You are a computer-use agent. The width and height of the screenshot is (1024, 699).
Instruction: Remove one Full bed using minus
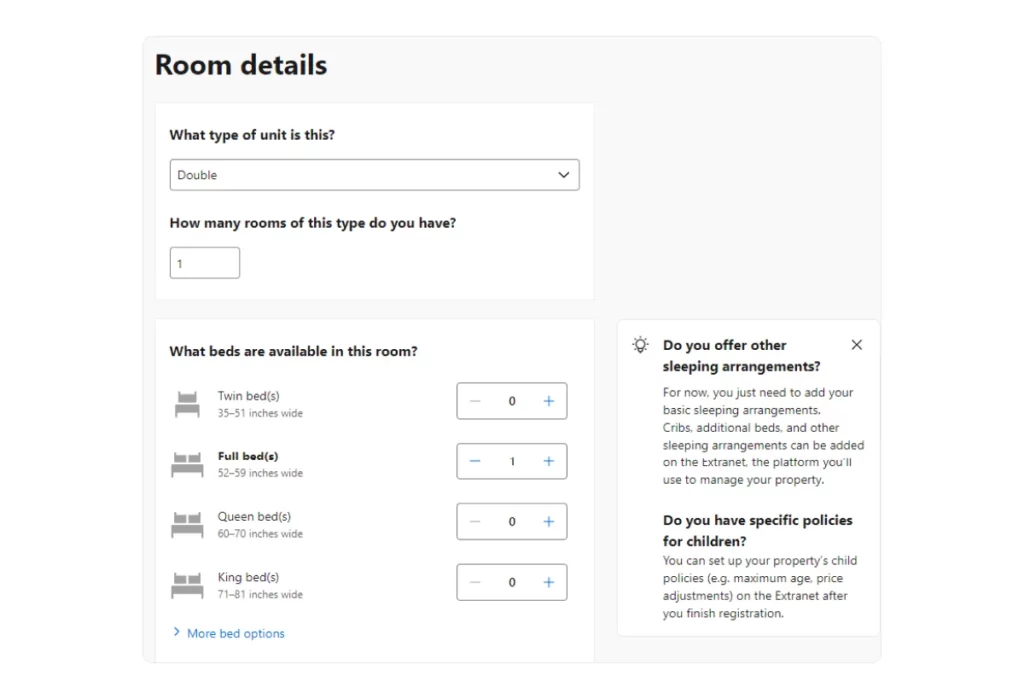pyautogui.click(x=475, y=461)
